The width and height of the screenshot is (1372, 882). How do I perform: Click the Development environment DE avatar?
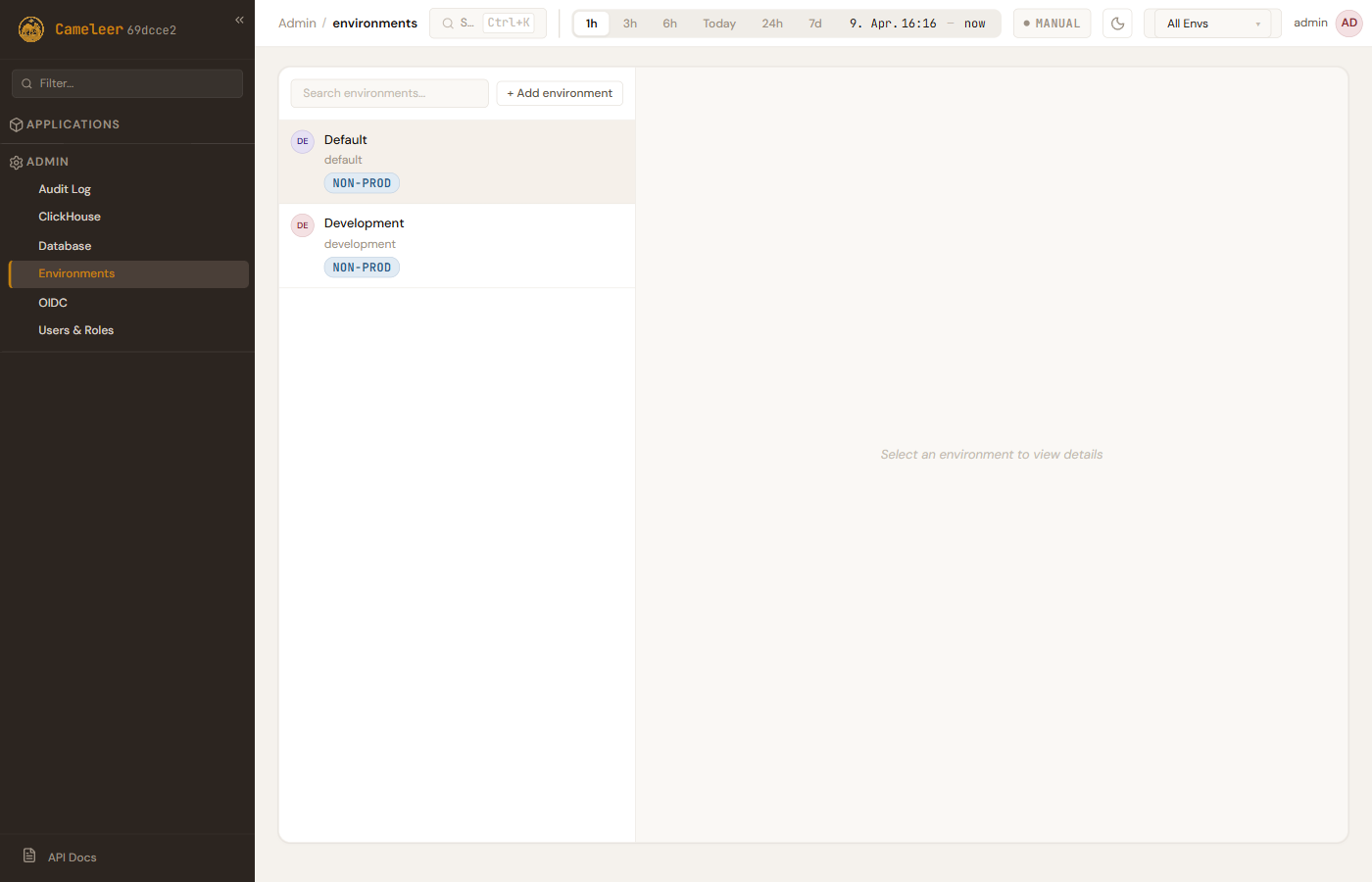point(303,225)
